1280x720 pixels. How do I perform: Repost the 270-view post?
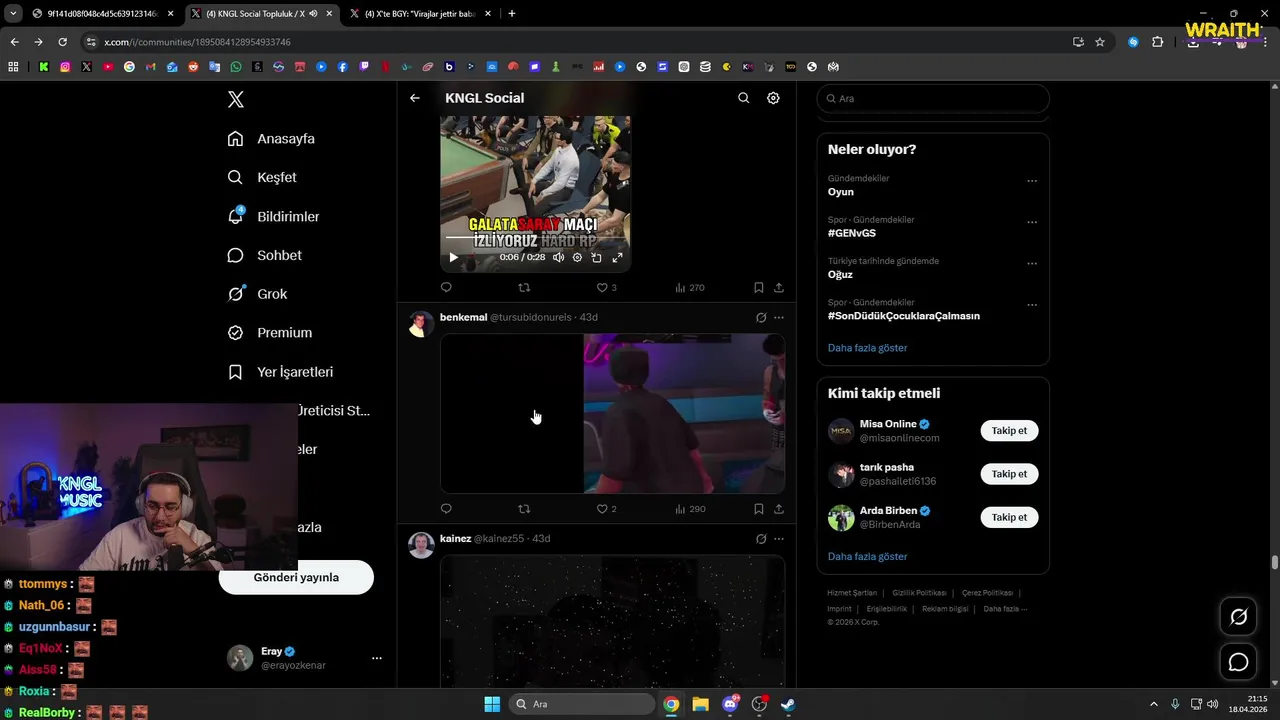pos(524,287)
